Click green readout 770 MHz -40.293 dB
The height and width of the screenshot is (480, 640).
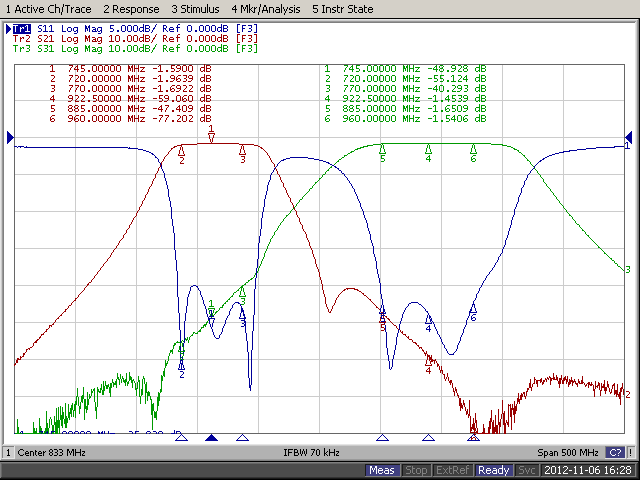tap(405, 89)
